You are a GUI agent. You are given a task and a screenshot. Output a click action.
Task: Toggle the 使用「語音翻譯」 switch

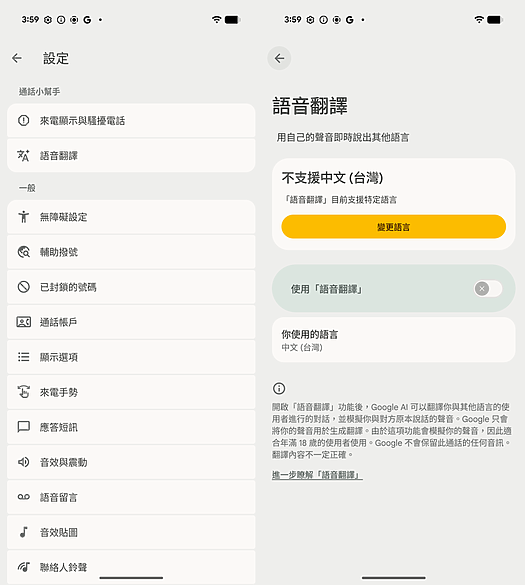tap(488, 288)
